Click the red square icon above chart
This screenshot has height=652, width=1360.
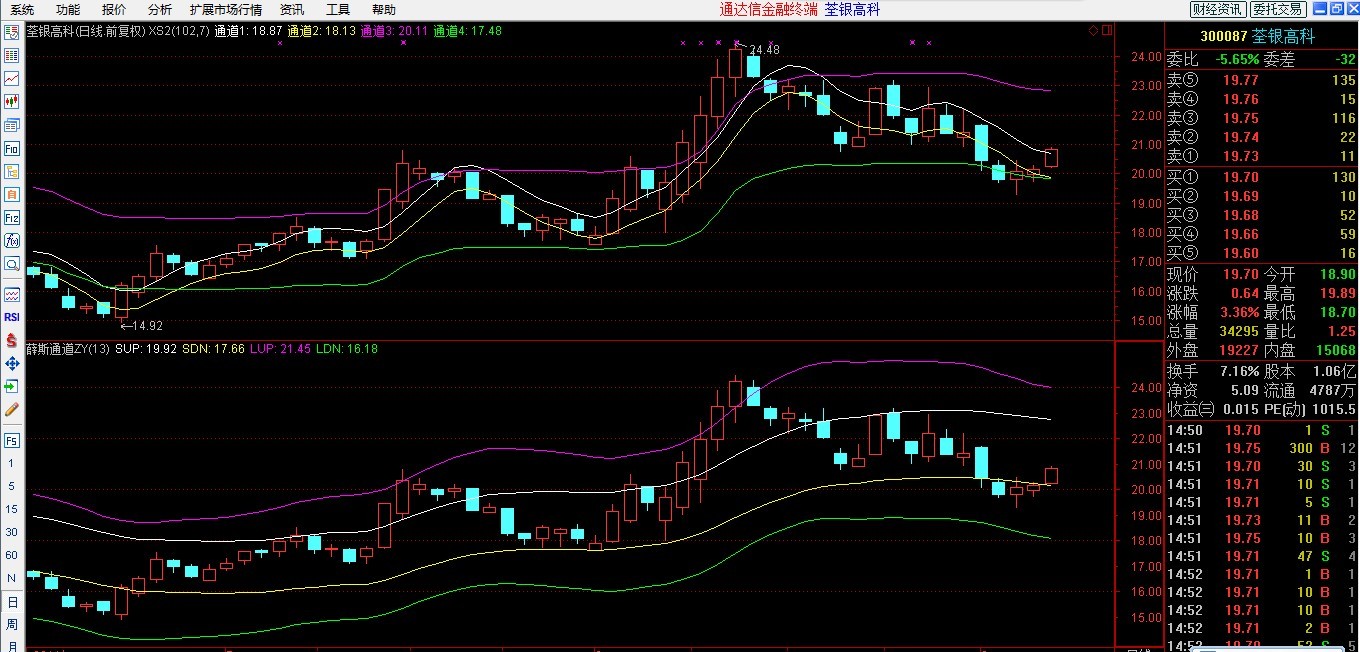point(1106,31)
